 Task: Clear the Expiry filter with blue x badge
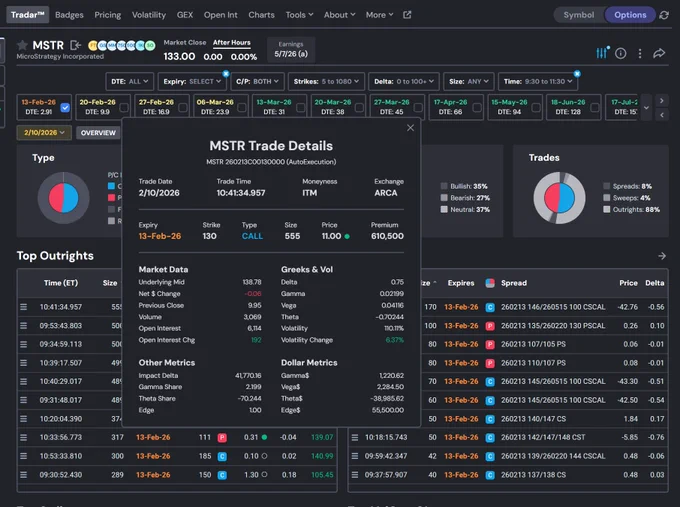[226, 74]
